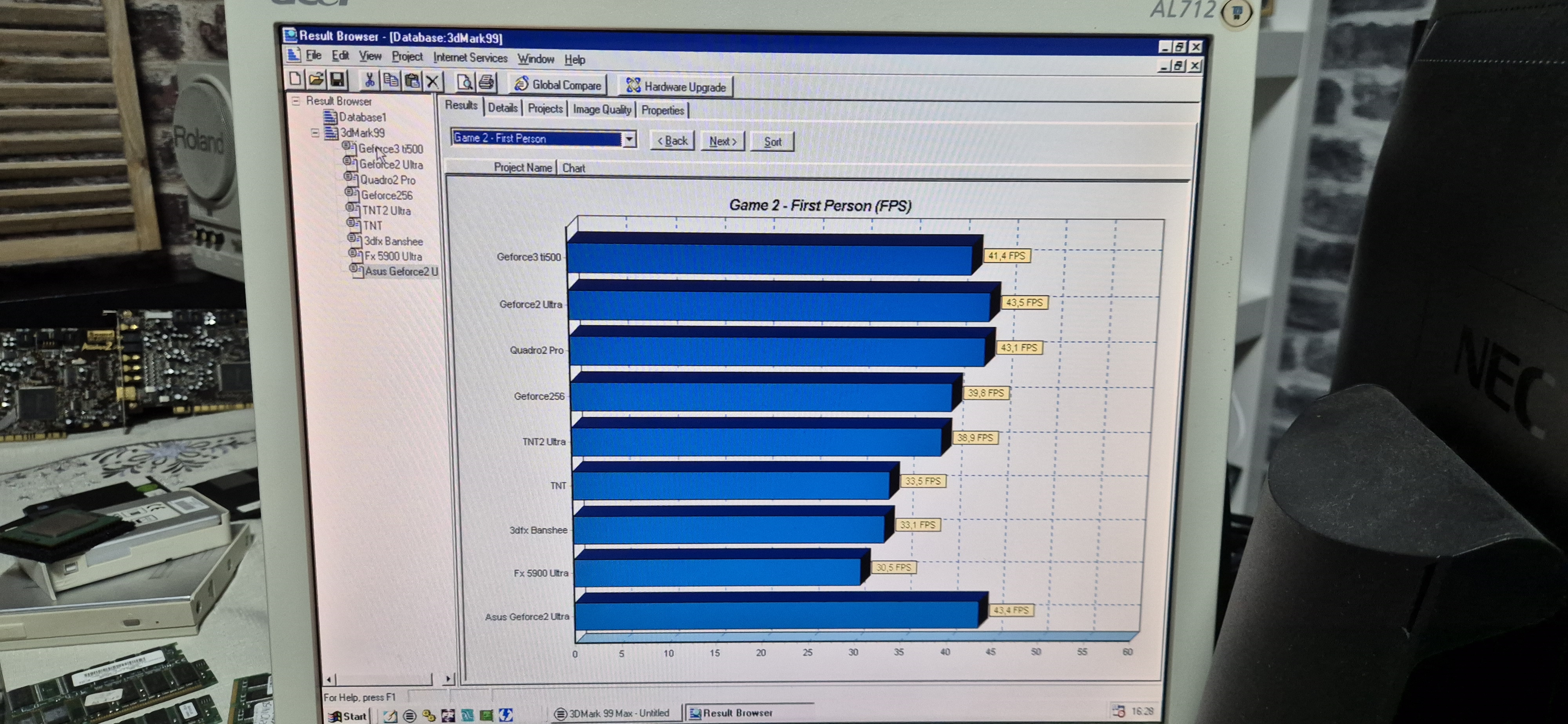Open the Game 2 - First Person dropdown
Image resolution: width=1568 pixels, height=724 pixels.
click(x=630, y=139)
